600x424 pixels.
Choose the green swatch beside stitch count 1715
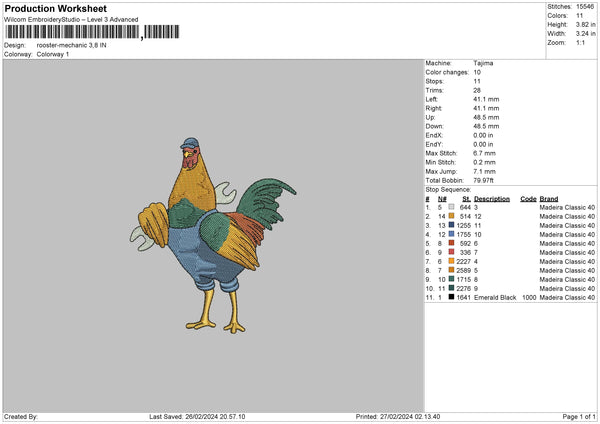[x=452, y=279]
